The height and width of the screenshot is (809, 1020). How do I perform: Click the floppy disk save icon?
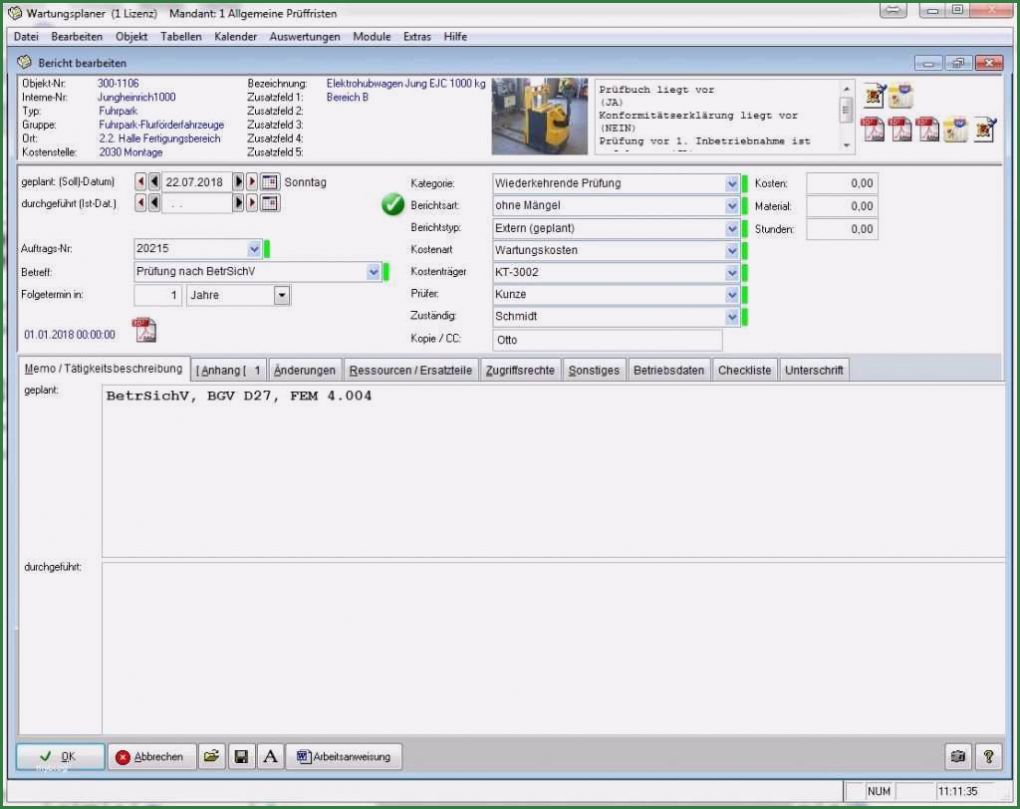(241, 757)
